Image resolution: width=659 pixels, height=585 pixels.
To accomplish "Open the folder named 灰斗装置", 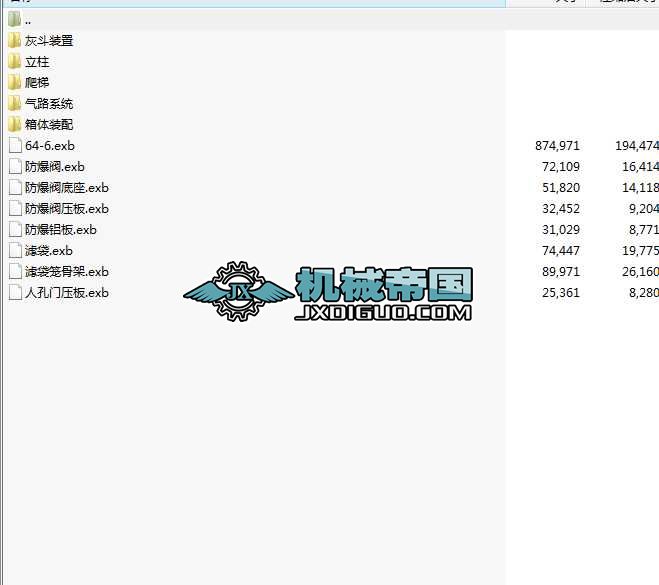I will 49,41.
